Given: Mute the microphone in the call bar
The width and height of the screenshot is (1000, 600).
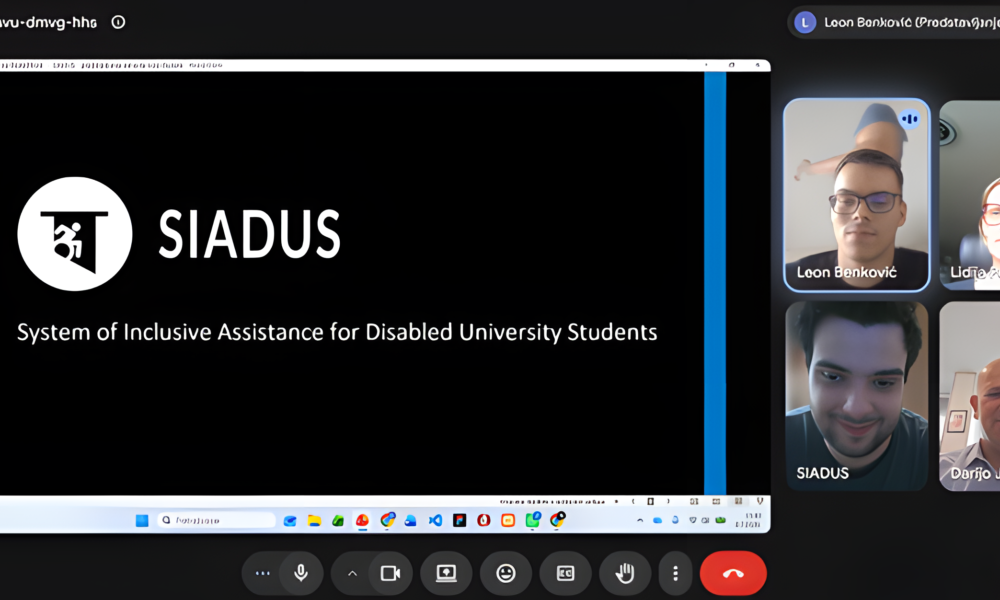Looking at the screenshot, I should (x=301, y=573).
